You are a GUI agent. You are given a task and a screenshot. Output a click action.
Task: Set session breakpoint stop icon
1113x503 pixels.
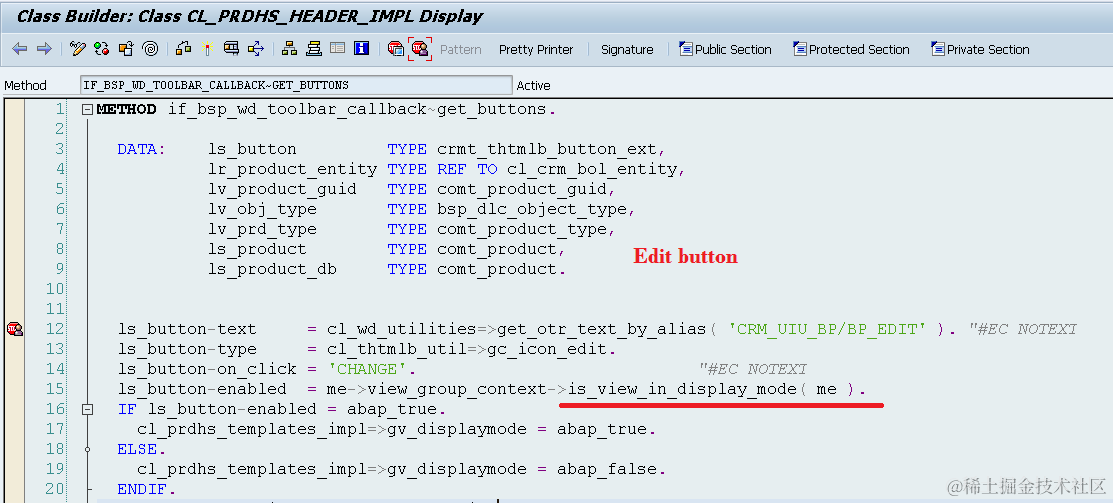point(396,49)
